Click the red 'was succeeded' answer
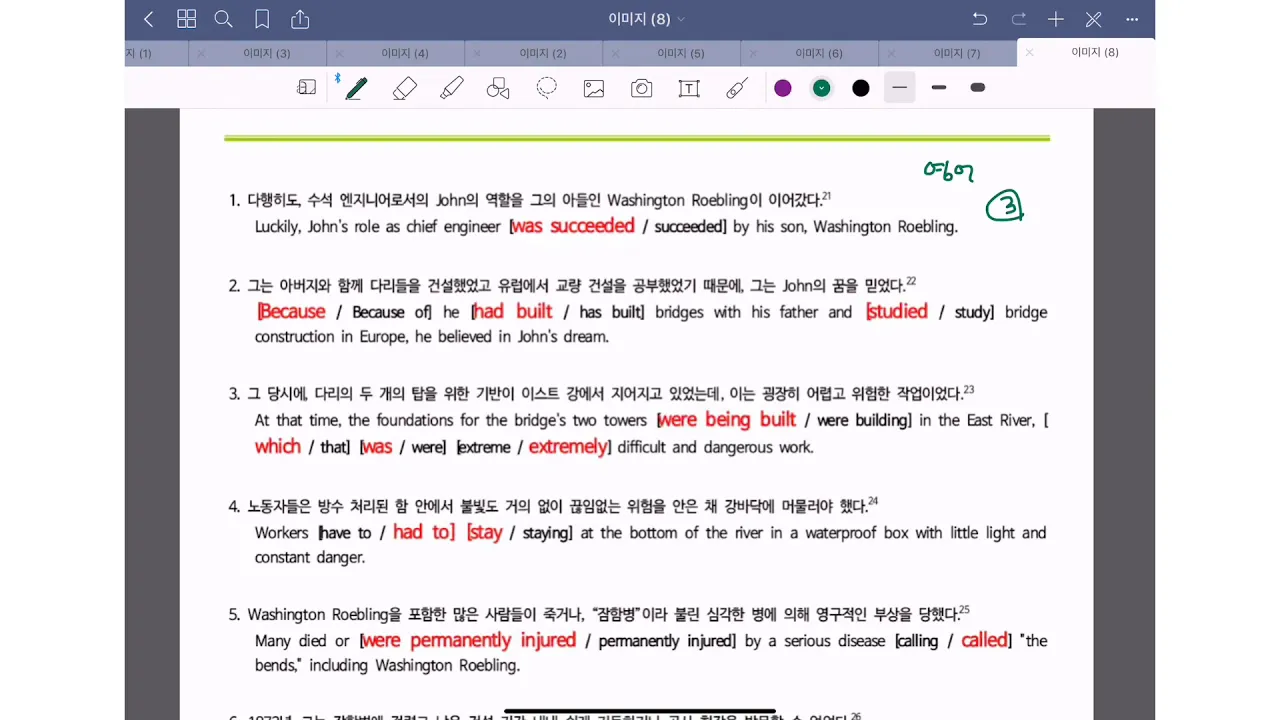 573,226
